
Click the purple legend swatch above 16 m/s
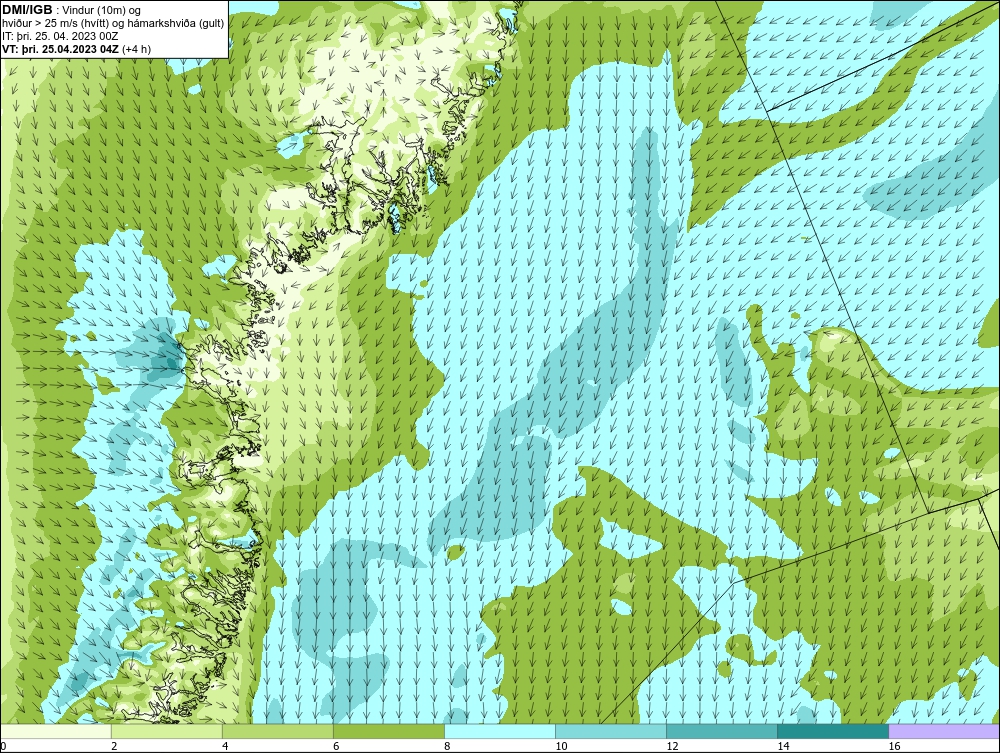click(x=944, y=731)
